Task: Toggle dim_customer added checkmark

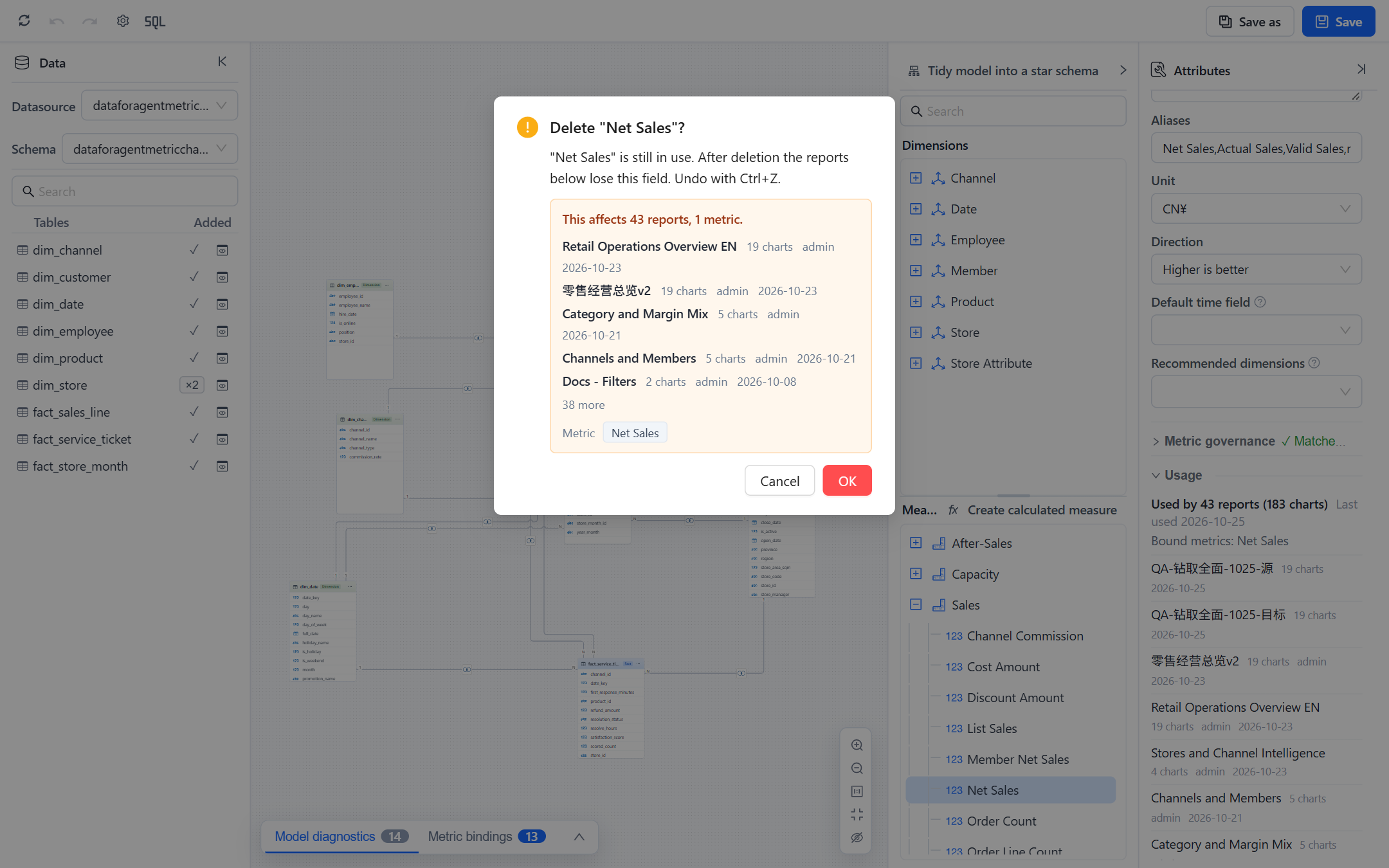Action: tap(194, 277)
